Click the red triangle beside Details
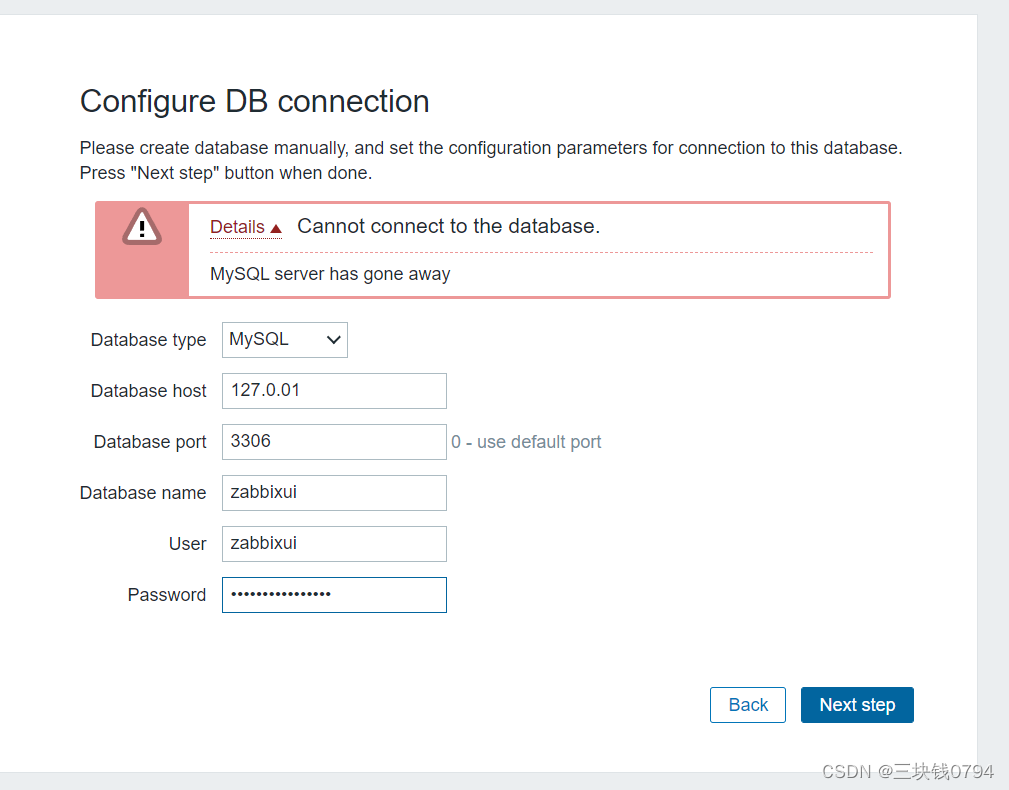 tap(276, 228)
